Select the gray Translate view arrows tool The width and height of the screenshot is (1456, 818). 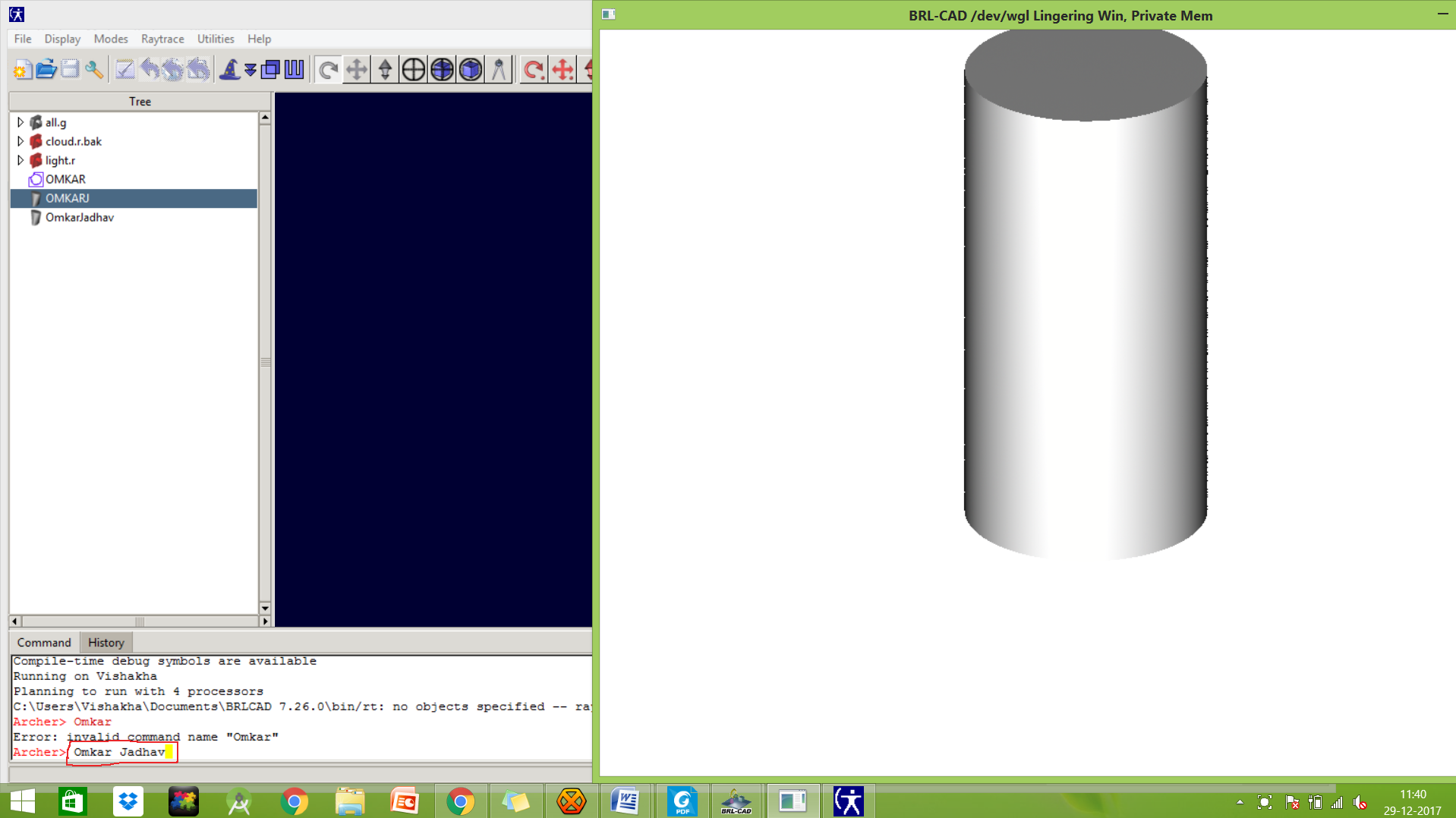tap(356, 70)
